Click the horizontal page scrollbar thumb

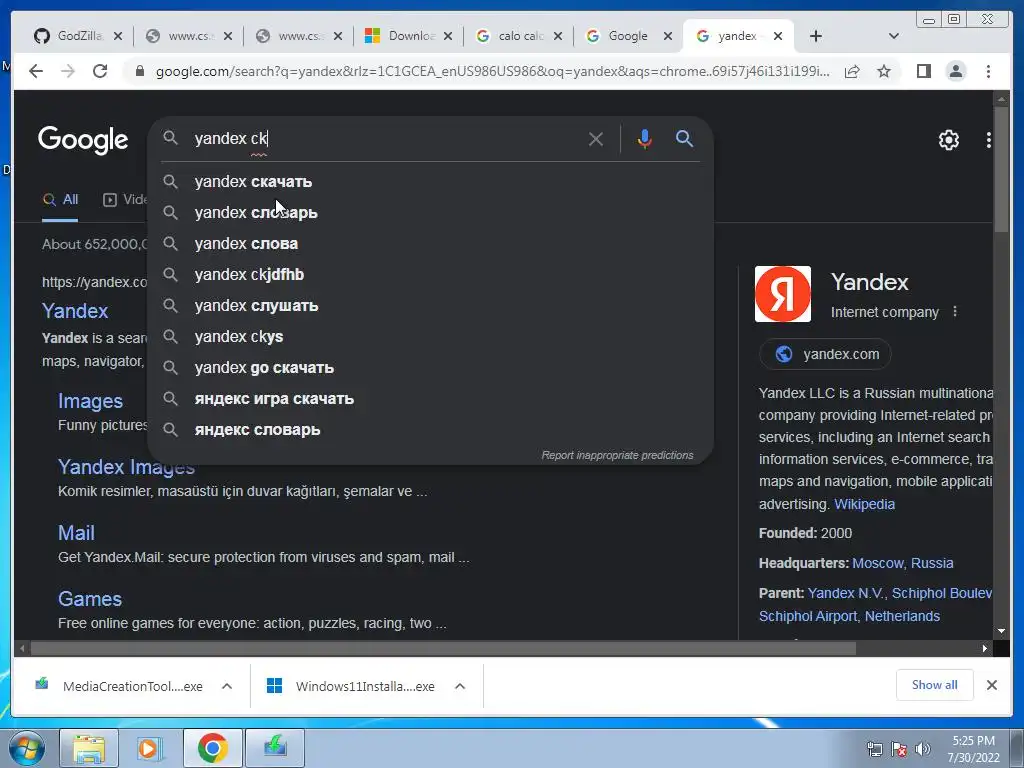443,648
